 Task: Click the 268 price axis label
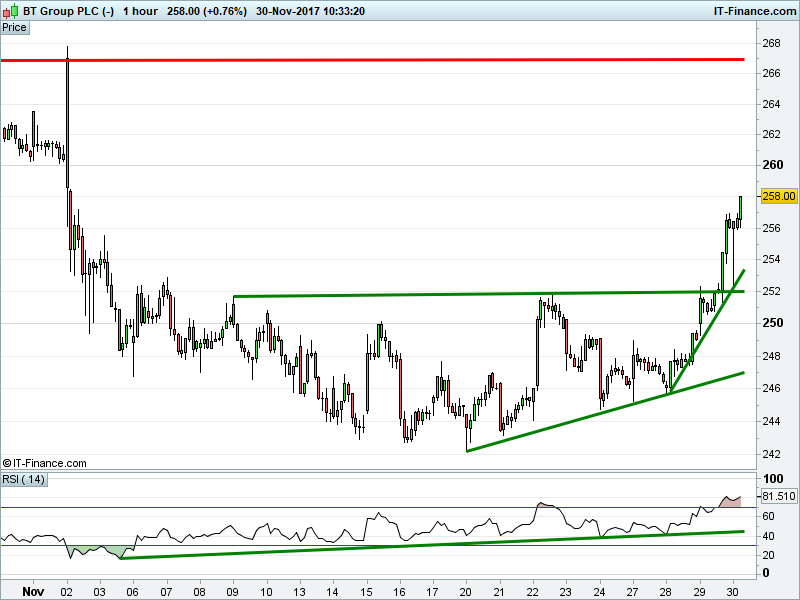[771, 43]
